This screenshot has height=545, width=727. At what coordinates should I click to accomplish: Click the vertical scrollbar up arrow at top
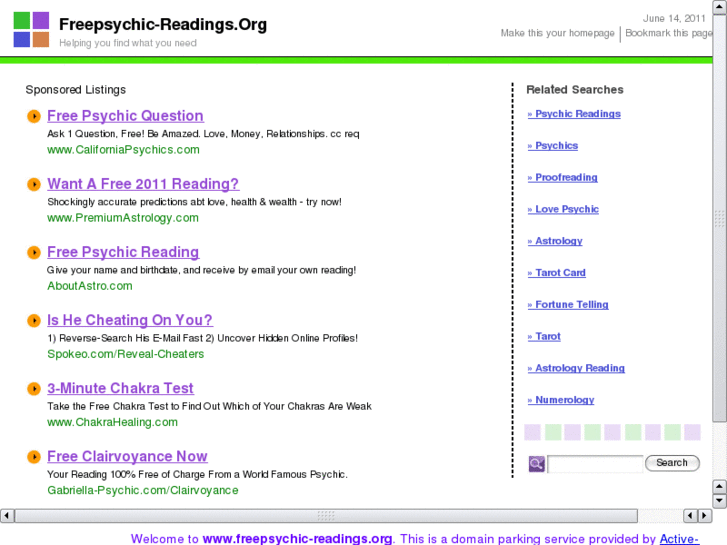point(719,7)
